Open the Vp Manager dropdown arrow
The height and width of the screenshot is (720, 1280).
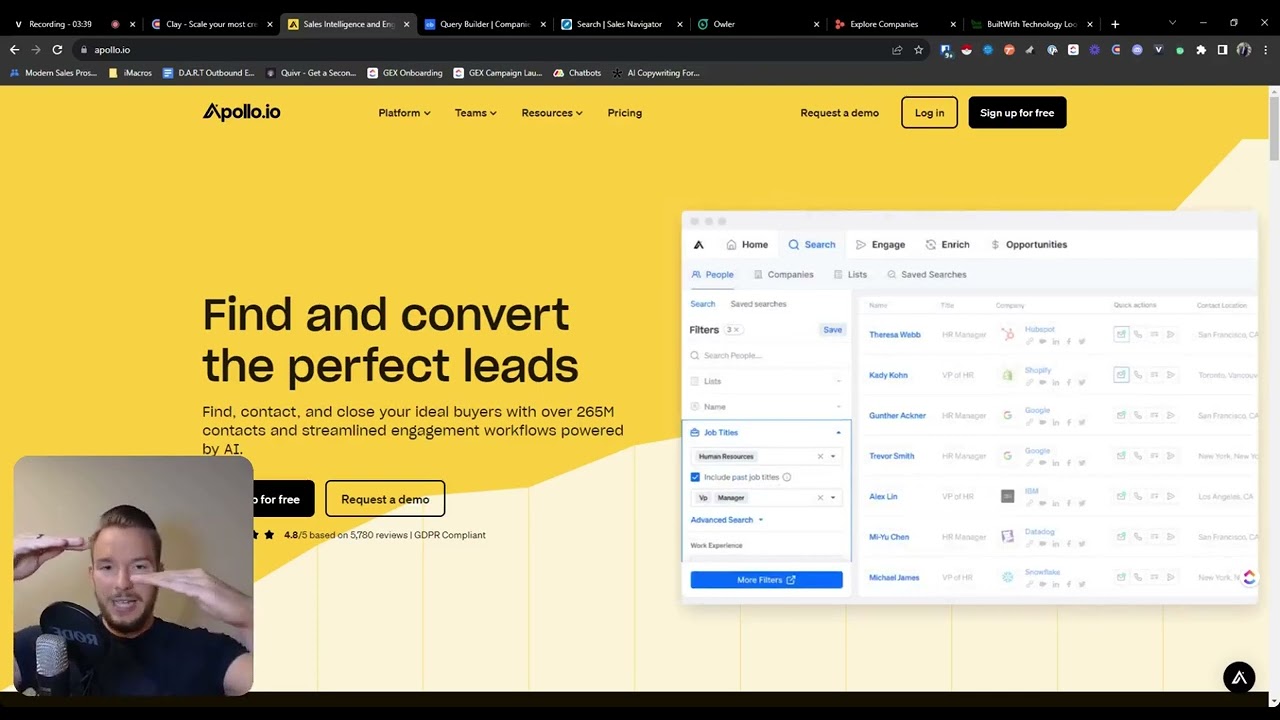(x=833, y=497)
